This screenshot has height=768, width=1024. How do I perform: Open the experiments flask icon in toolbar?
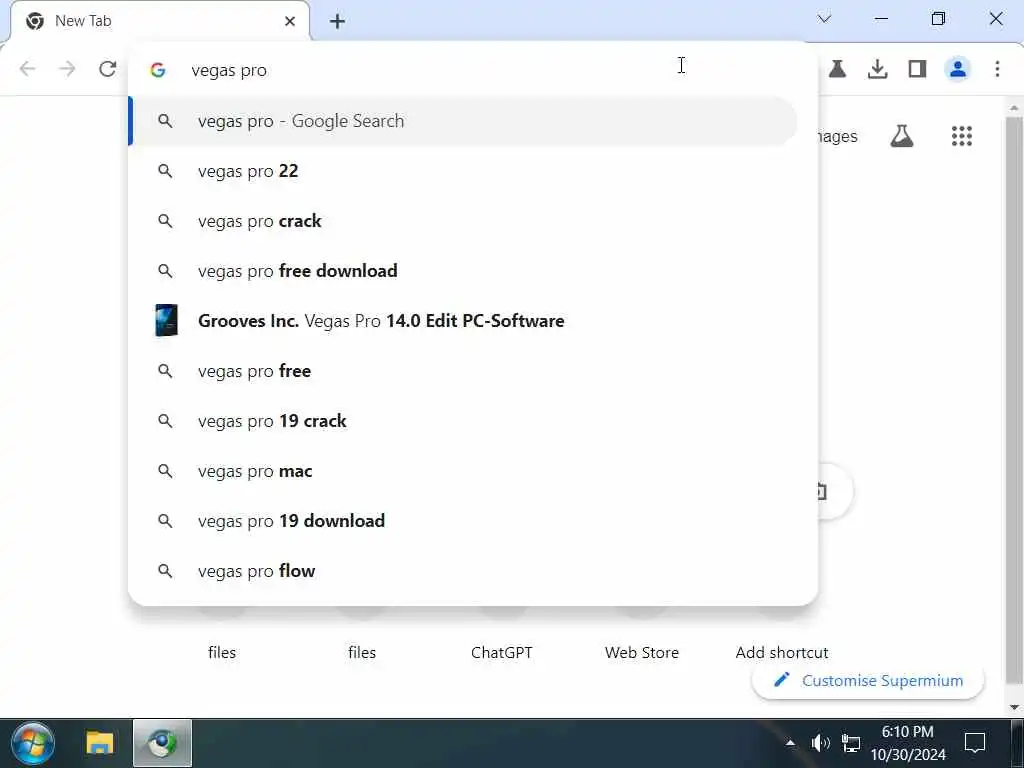(837, 69)
